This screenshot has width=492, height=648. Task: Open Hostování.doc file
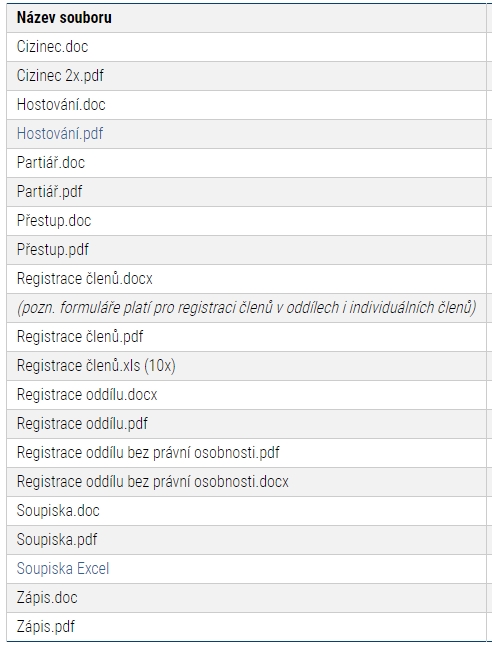61,105
